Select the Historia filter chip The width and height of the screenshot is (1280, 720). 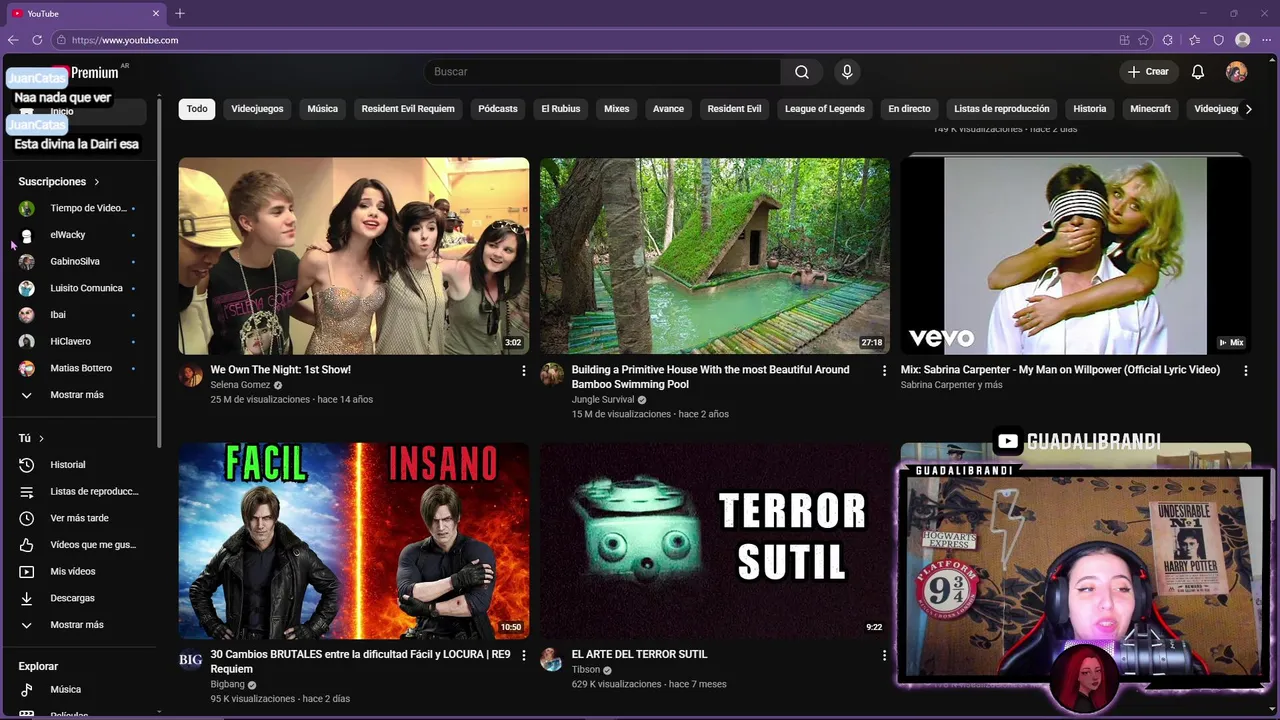(1090, 109)
